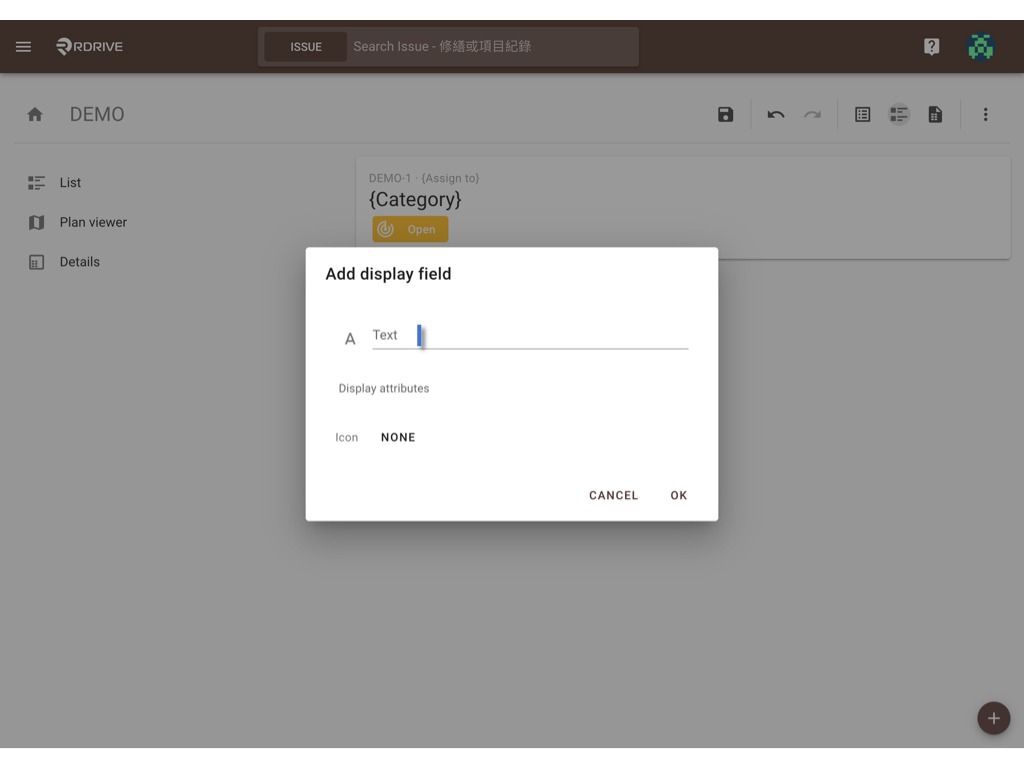Click the RDRIVE logo

pos(89,46)
